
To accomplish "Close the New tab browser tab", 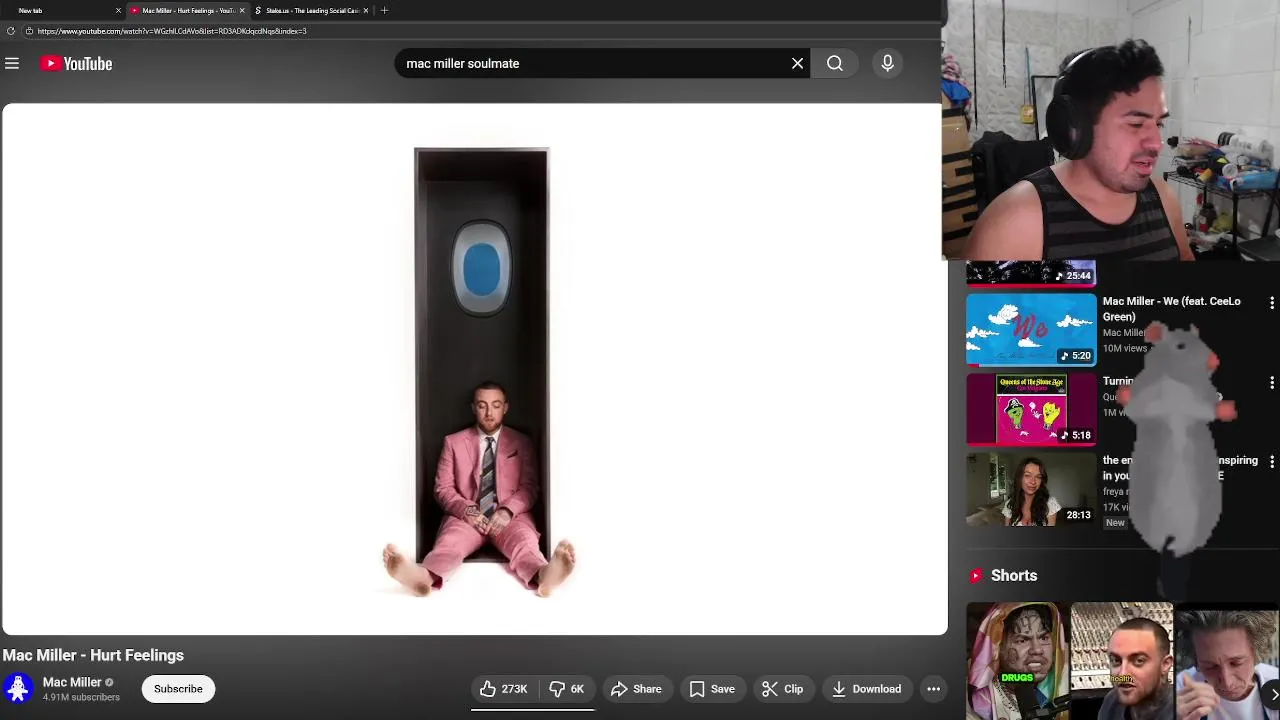I will pos(118,10).
